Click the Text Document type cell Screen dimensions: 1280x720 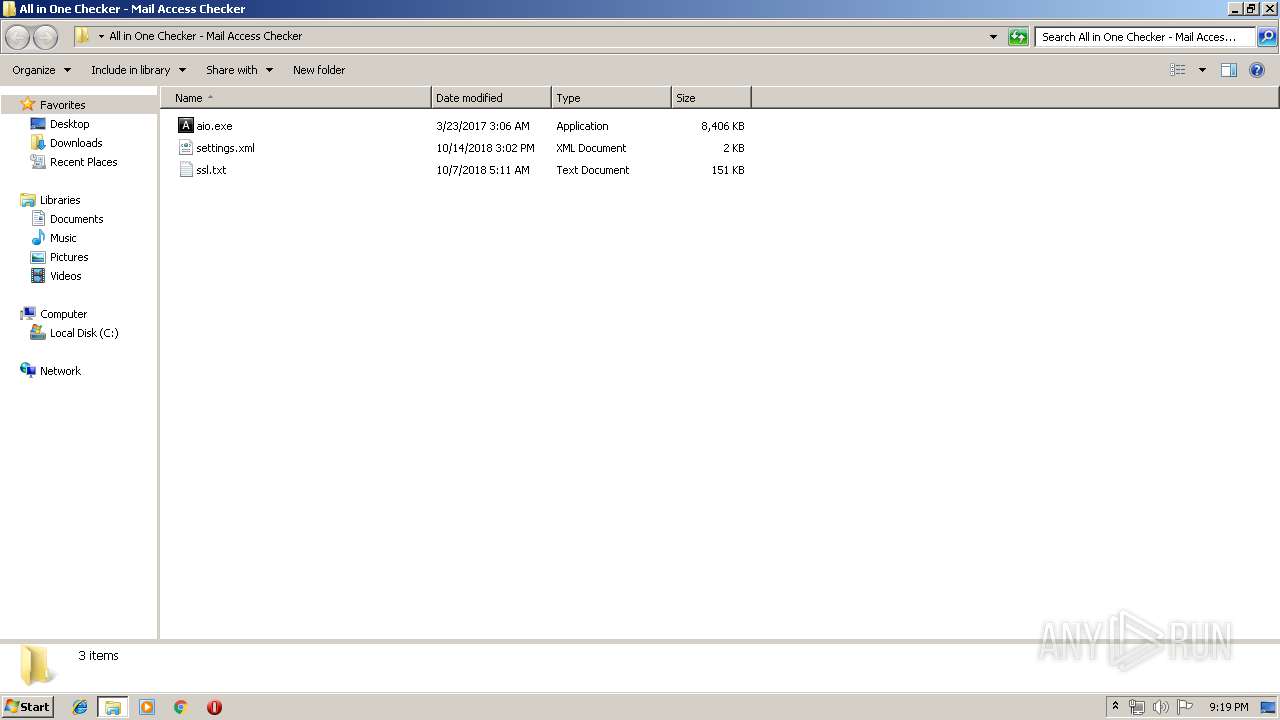coord(593,170)
